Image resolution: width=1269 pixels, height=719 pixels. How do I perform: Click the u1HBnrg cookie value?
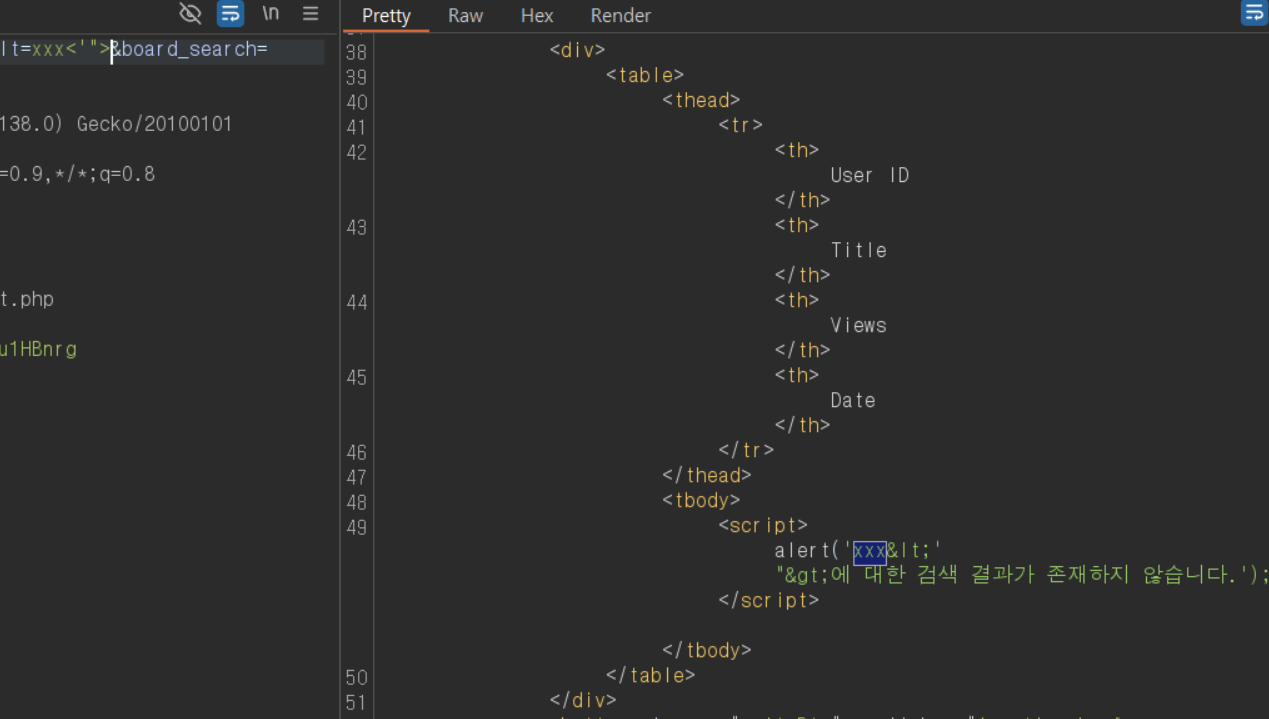(x=38, y=349)
